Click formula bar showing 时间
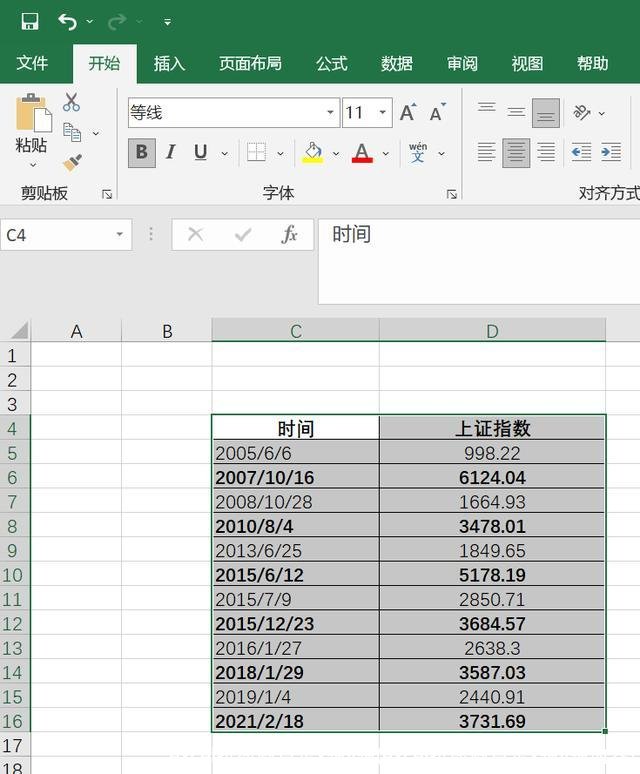The width and height of the screenshot is (640, 774). coord(479,262)
